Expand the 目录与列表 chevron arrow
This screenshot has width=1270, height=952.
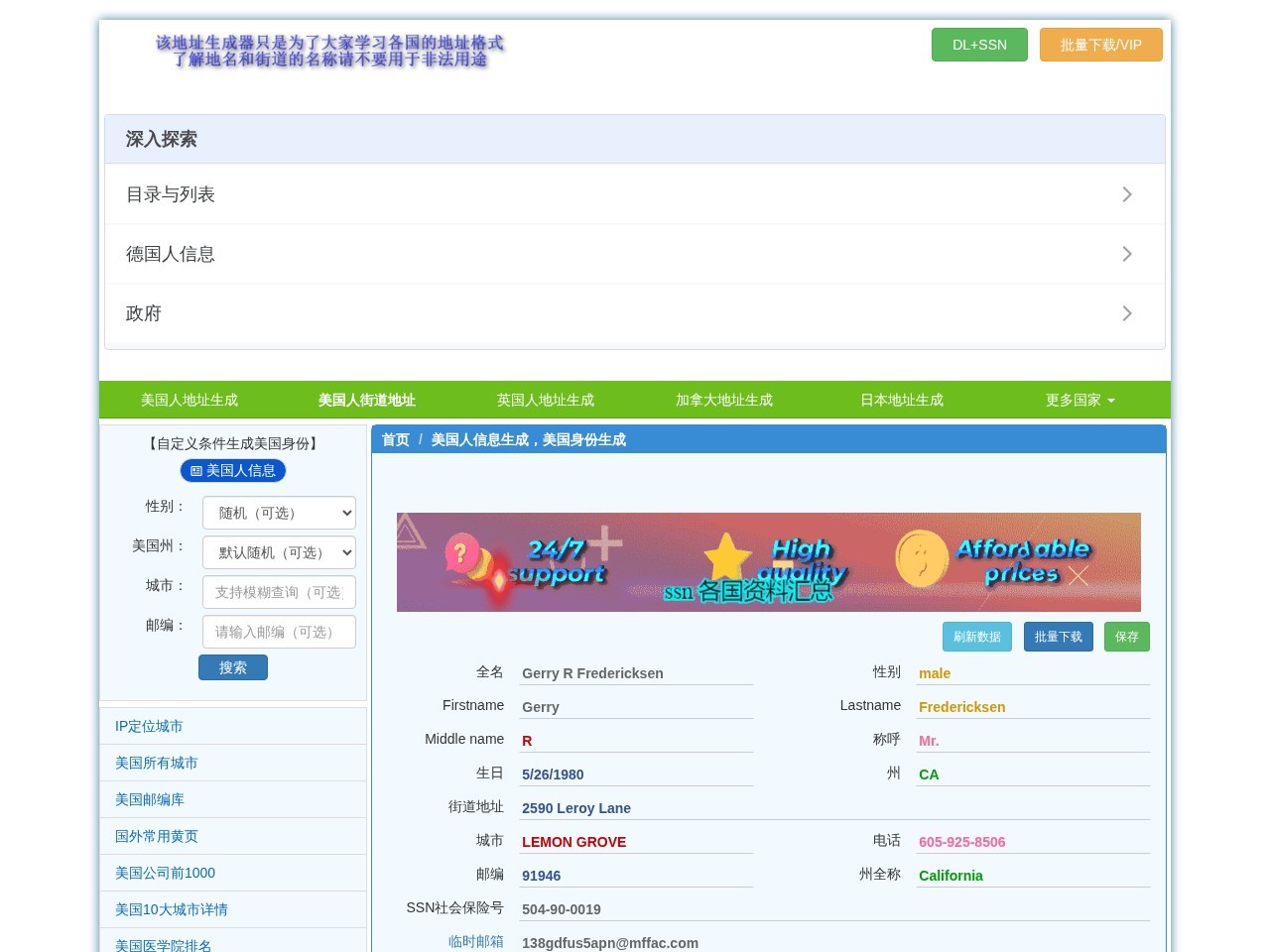(x=1127, y=194)
